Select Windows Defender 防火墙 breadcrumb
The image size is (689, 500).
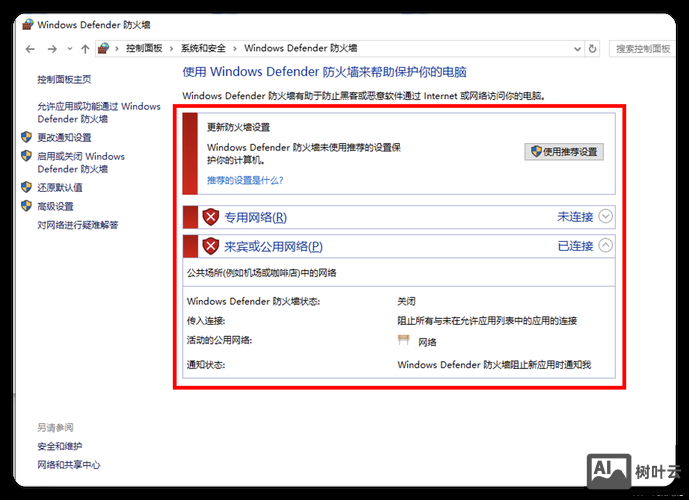click(301, 48)
